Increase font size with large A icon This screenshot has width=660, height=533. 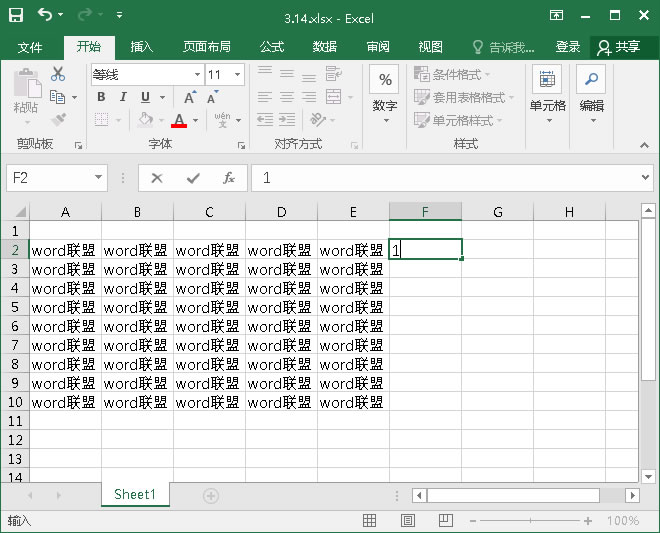click(x=190, y=97)
